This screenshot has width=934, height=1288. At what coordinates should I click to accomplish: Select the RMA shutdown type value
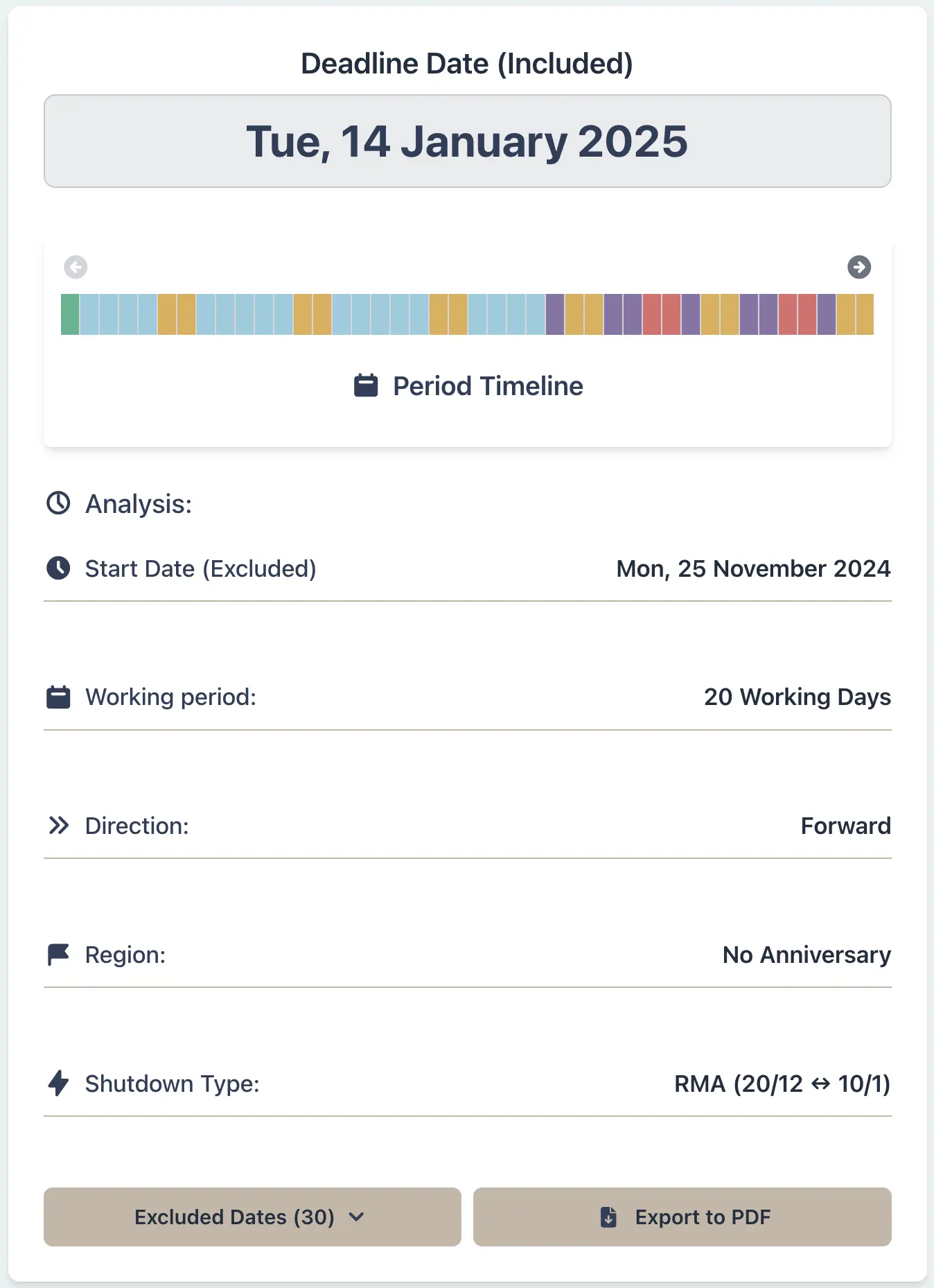783,1084
